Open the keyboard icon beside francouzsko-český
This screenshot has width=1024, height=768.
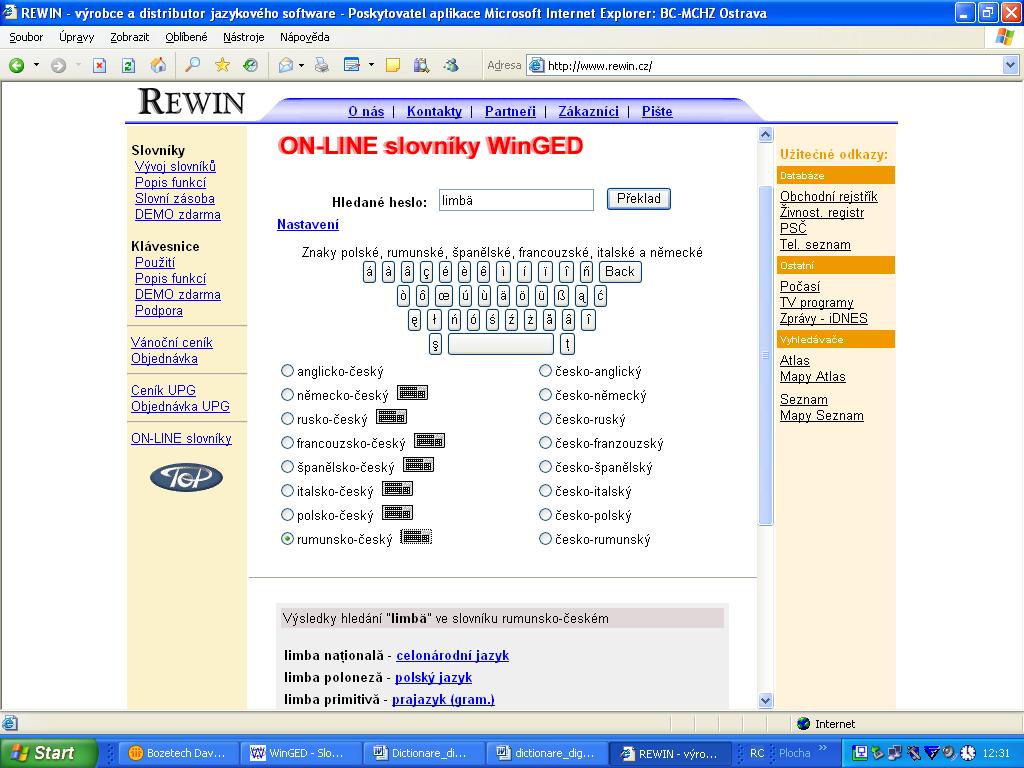click(x=429, y=441)
